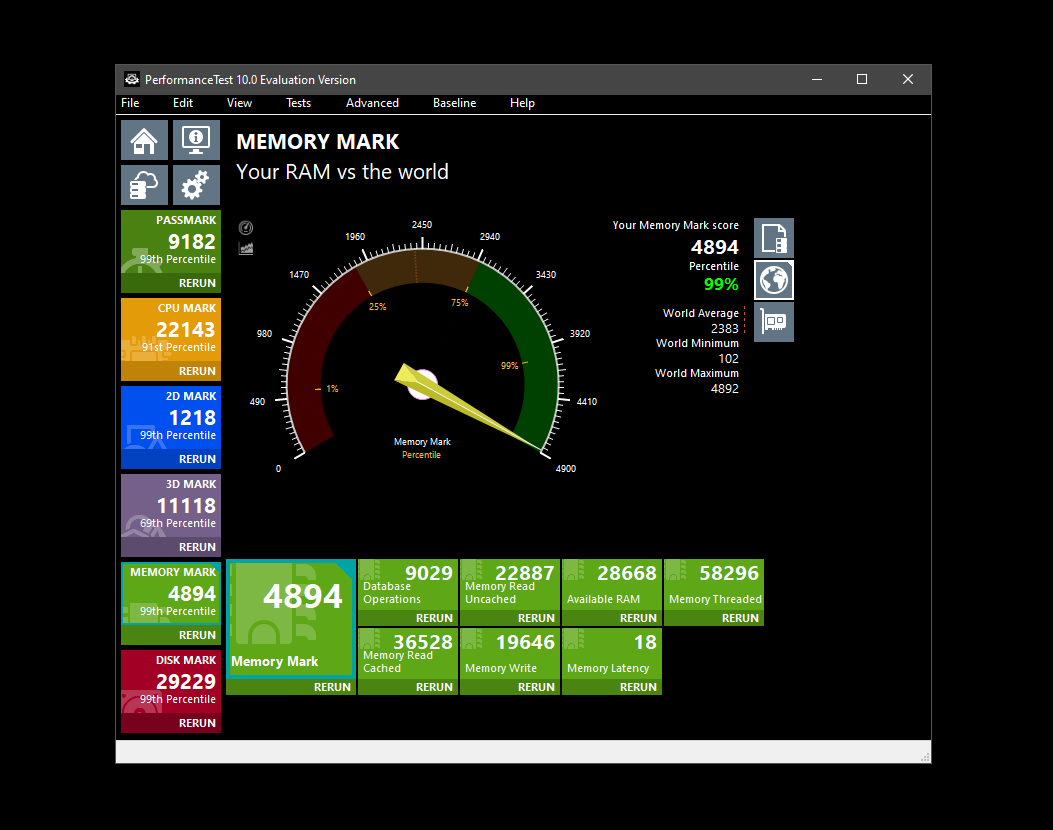Open the settings gears icon
Screen dimensions: 1053x830
pos(196,185)
